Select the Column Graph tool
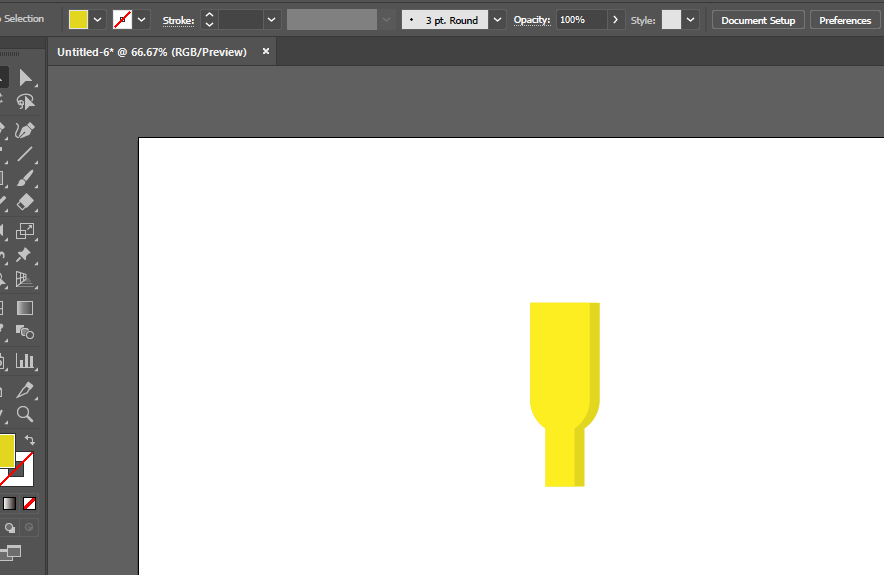Image resolution: width=884 pixels, height=575 pixels. point(25,361)
